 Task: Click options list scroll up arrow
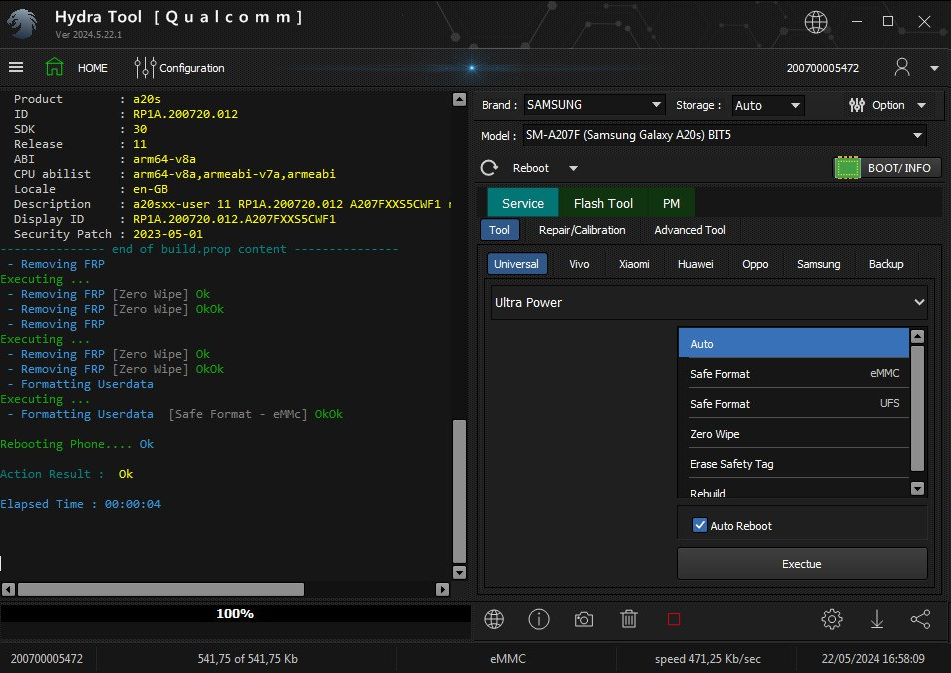click(917, 336)
